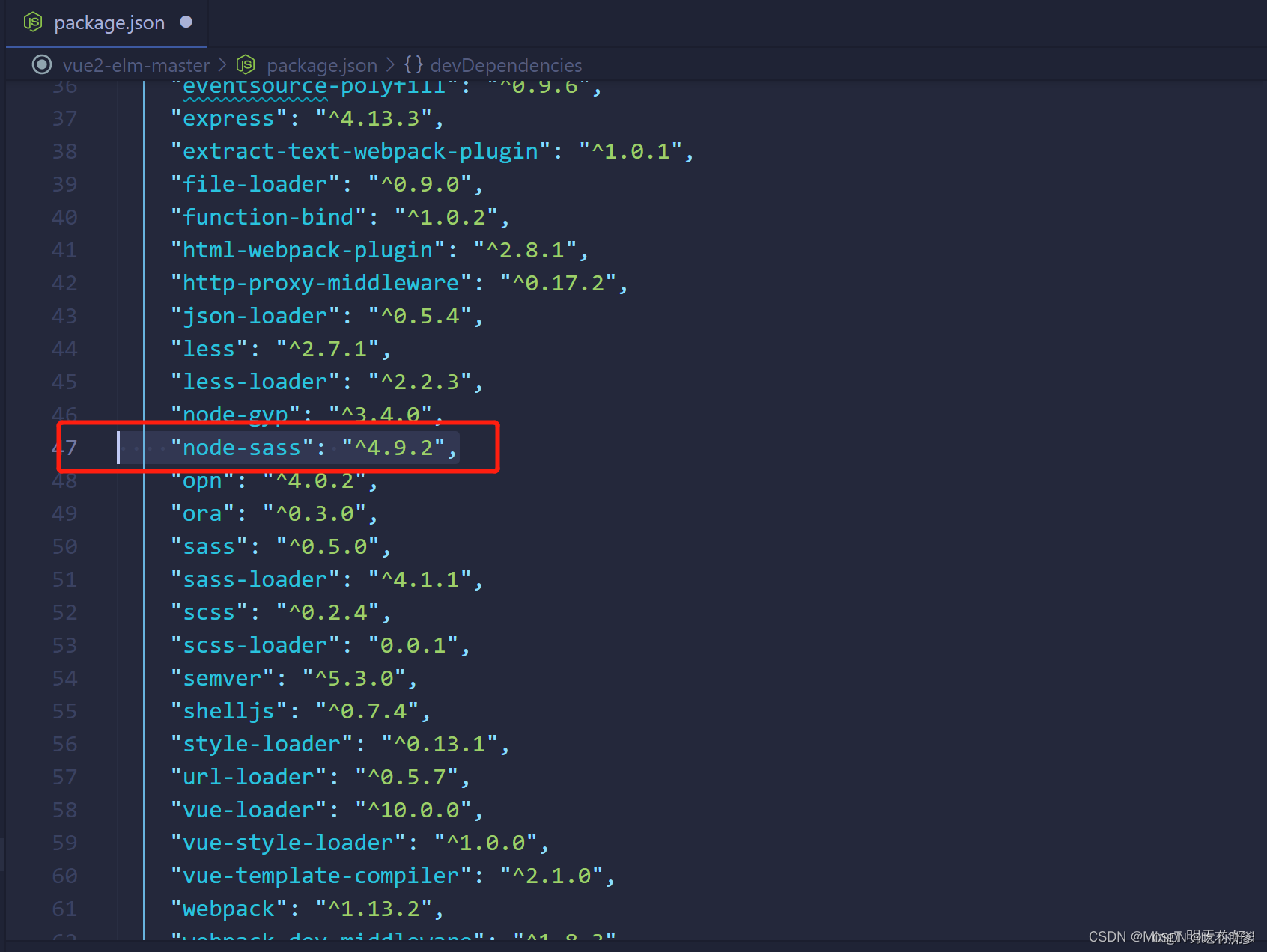Click the unsaved changes dot on the tab
The image size is (1267, 952).
186,22
